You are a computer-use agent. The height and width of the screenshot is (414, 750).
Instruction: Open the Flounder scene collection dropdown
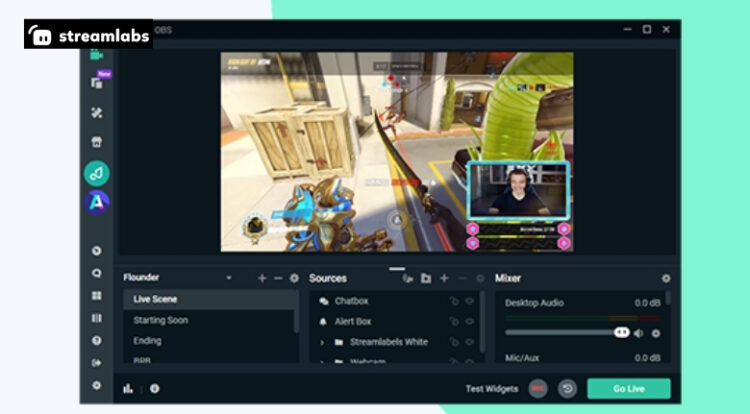[229, 278]
